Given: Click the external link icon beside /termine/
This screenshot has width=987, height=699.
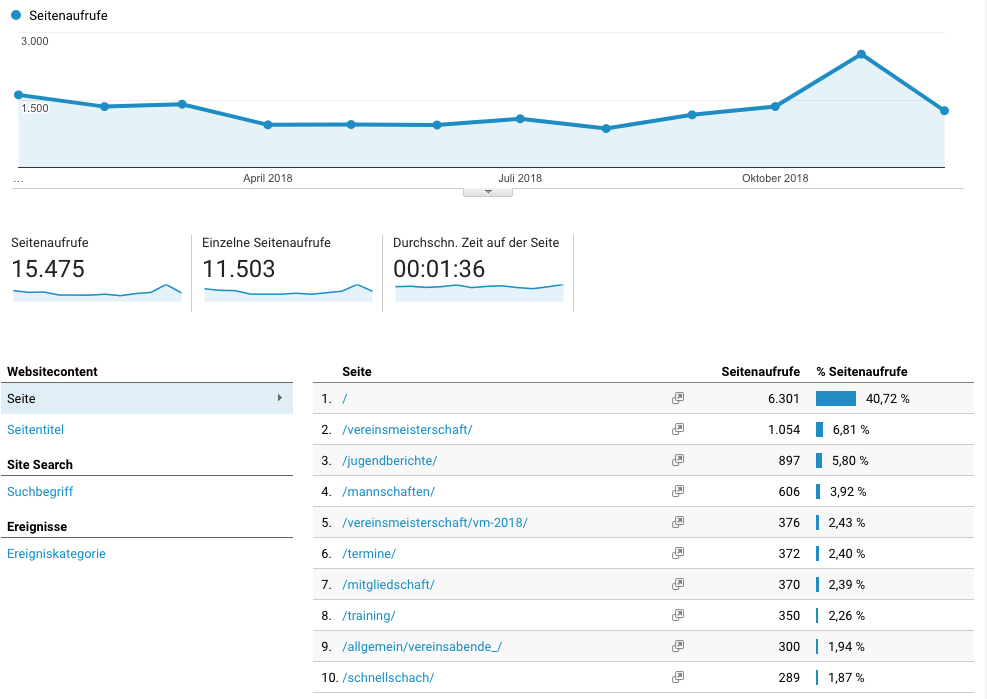Looking at the screenshot, I should click(678, 553).
